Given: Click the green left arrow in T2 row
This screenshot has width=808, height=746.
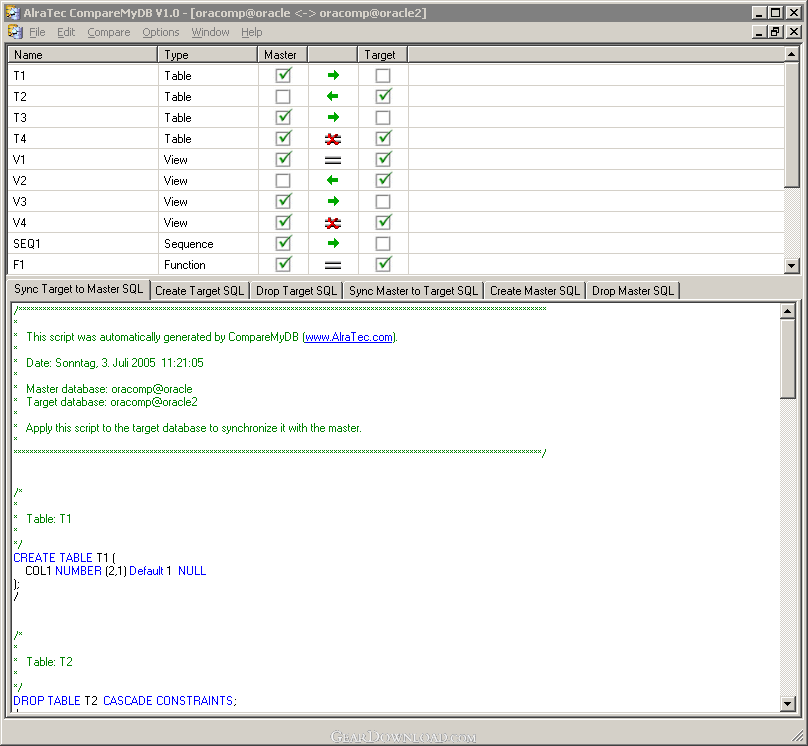Looking at the screenshot, I should 333,96.
